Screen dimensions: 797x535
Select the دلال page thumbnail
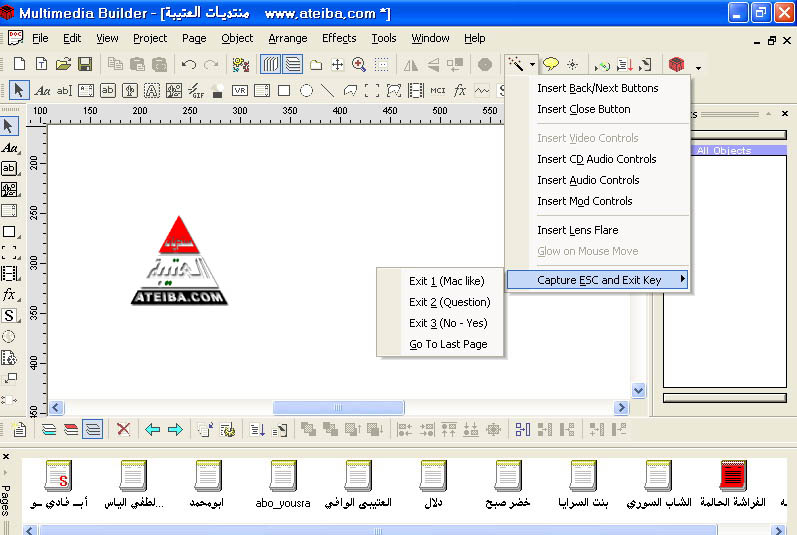(433, 484)
